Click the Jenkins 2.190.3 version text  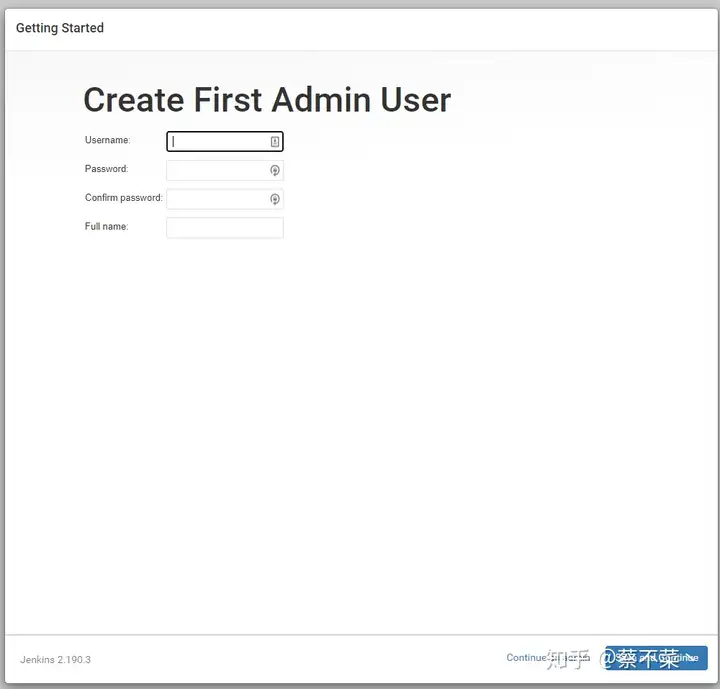click(x=56, y=660)
